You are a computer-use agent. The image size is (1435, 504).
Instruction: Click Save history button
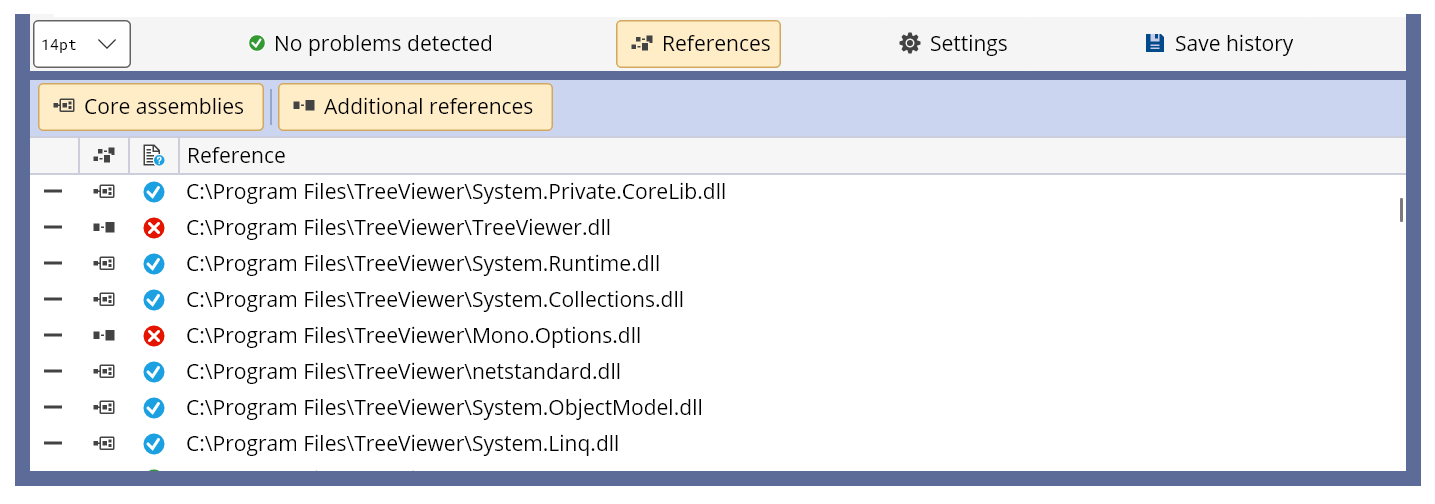(x=1219, y=44)
